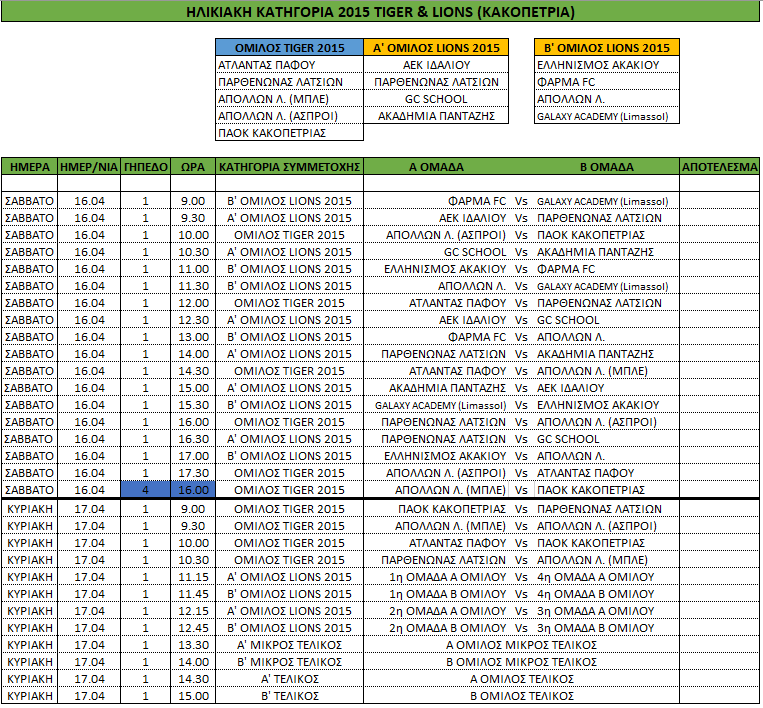Screen dimensions: 763x708
Task: Click 'ΑΚΑΔΗΜΙΑ ΠΑΝΤΑΖΗΣ' in the Saturday 10.30 match
Action: 595,252
